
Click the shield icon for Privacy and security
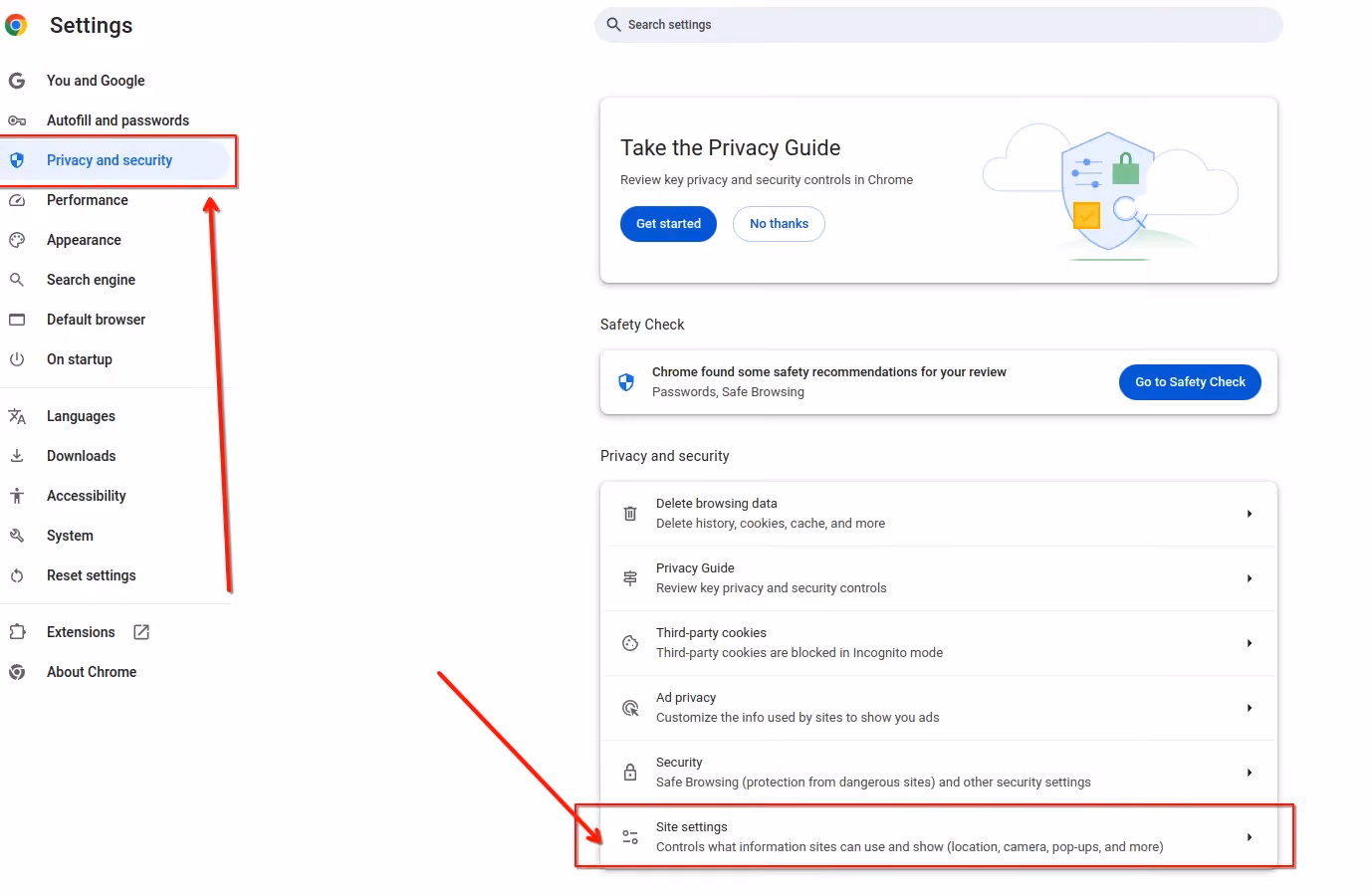[x=17, y=160]
